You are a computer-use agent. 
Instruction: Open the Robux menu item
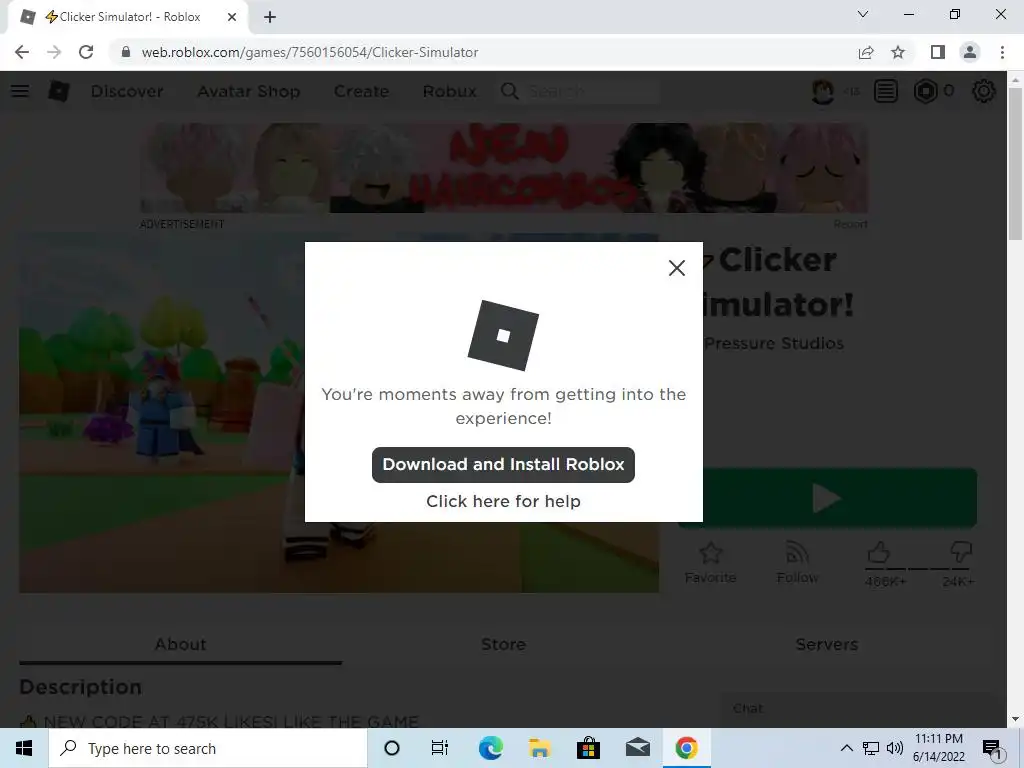(449, 91)
